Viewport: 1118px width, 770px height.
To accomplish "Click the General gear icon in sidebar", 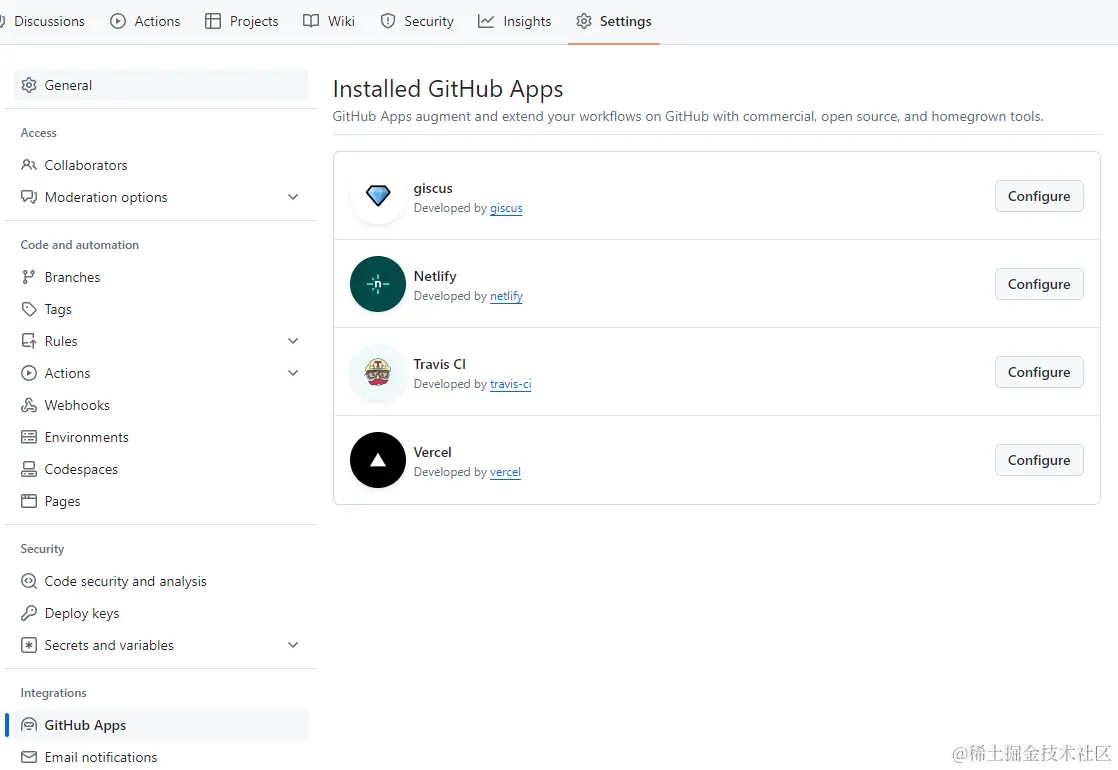I will tap(29, 85).
